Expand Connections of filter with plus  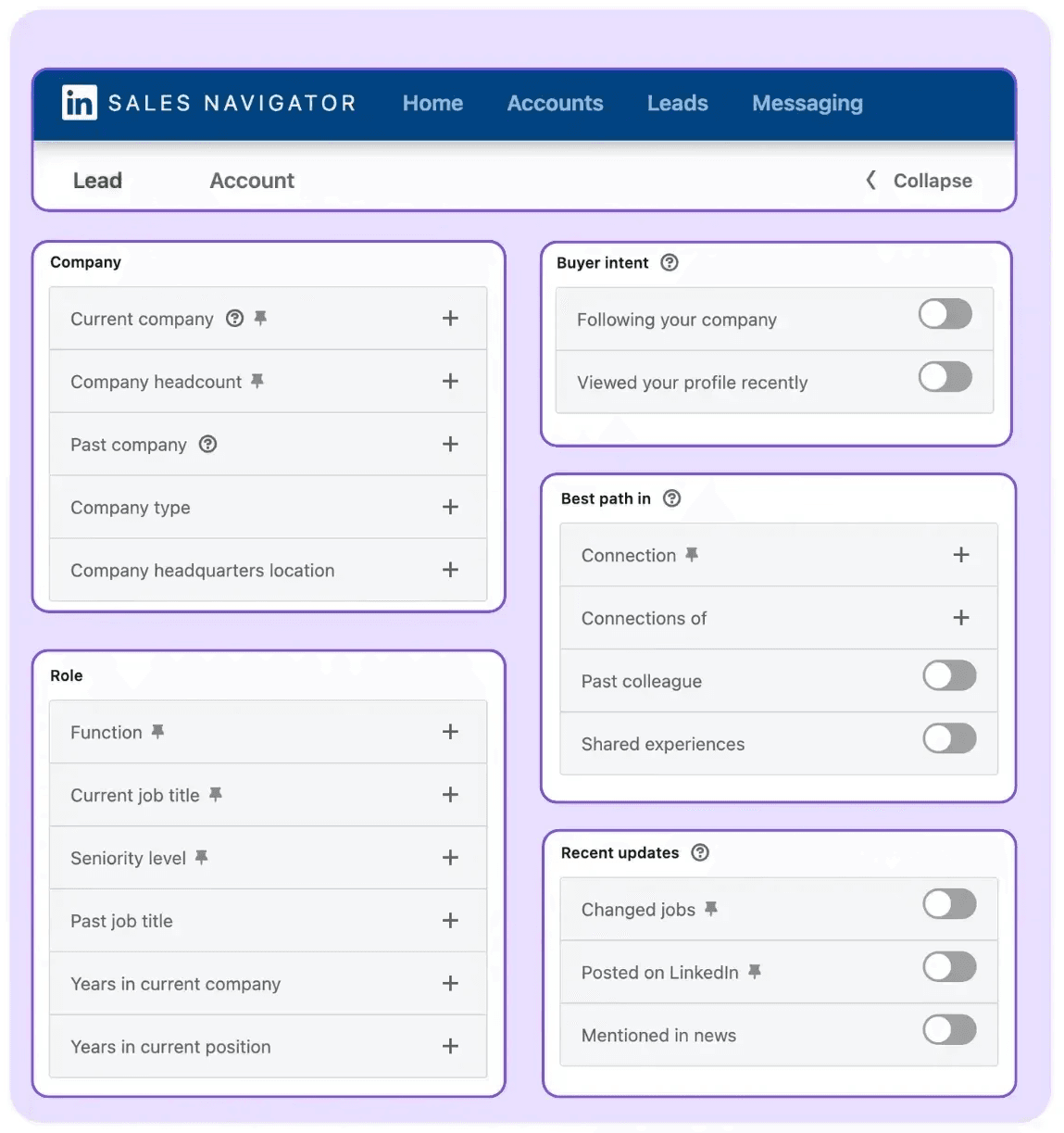pyautogui.click(x=961, y=618)
